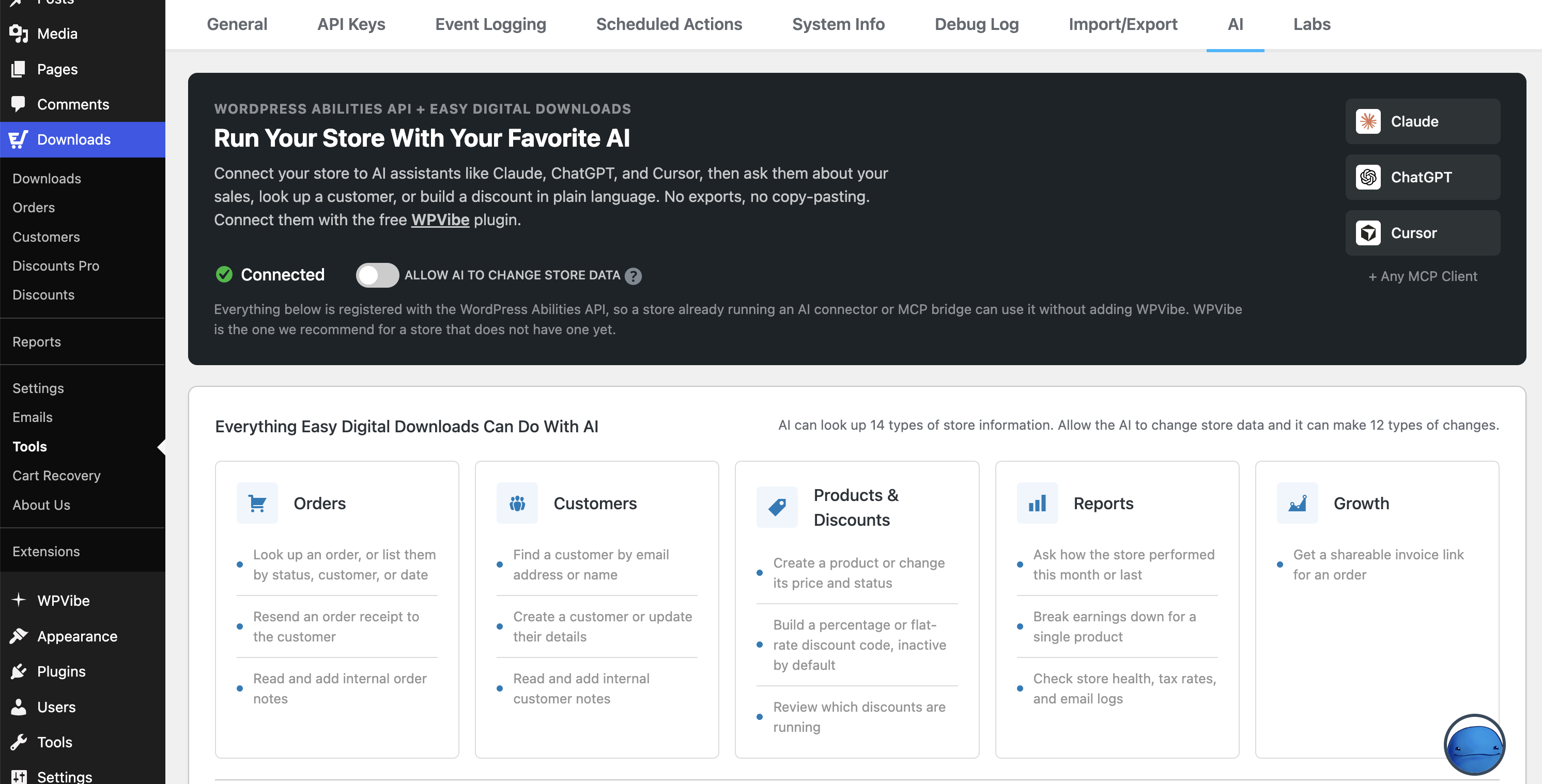Viewport: 1542px width, 784px height.
Task: Click the Products & Discounts tag icon
Action: point(777,508)
